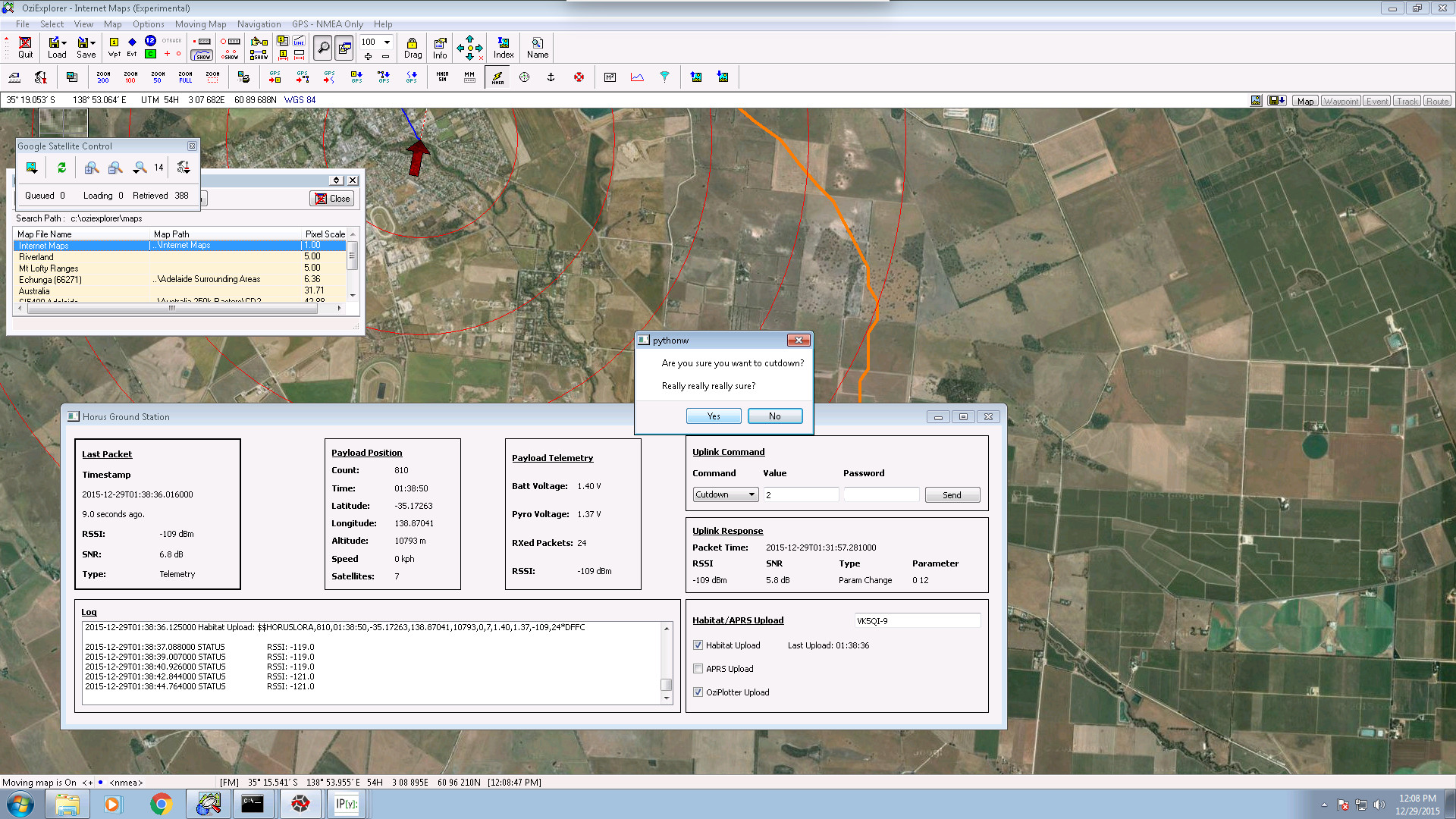This screenshot has width=1456, height=819.
Task: Click the Zoom 50 icon
Action: click(158, 77)
